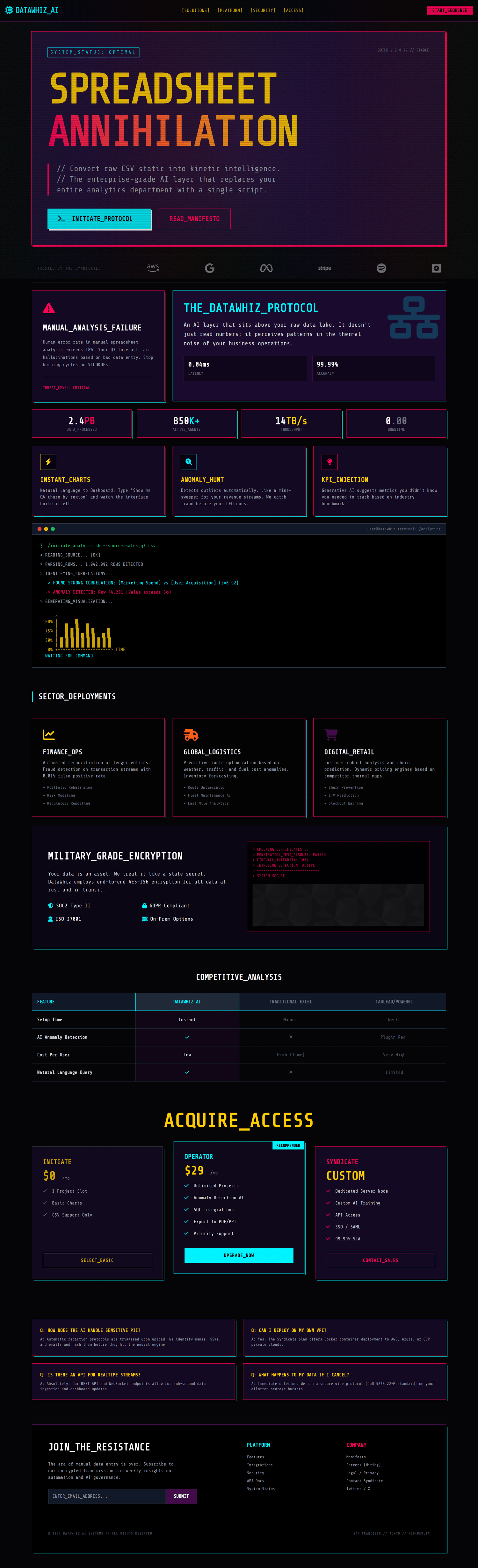The width and height of the screenshot is (478, 1568).
Task: Click the truck icon above GLOBAL_LOGISTICS
Action: [191, 735]
